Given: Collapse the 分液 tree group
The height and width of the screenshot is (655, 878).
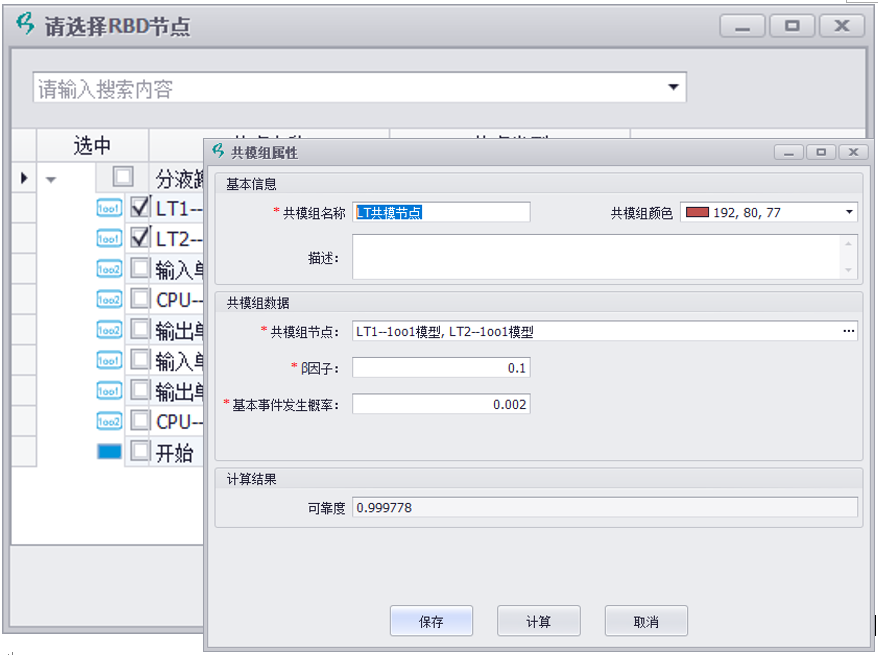Looking at the screenshot, I should tap(51, 180).
